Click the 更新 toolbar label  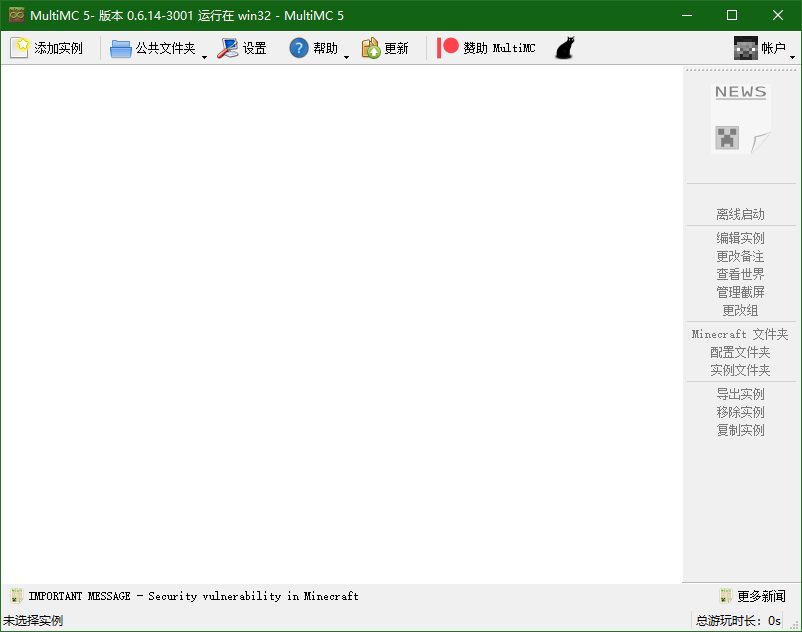(x=396, y=48)
